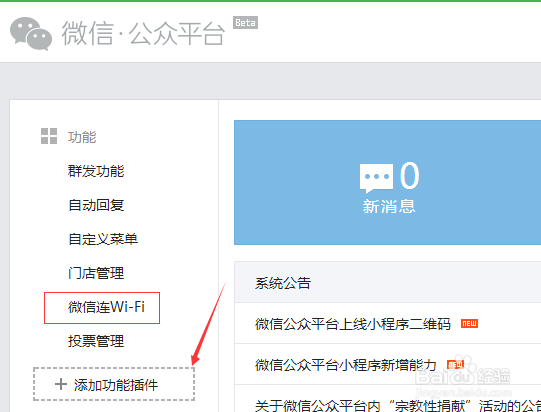Image resolution: width=541 pixels, height=412 pixels.
Task: Open 门店管理 in the sidebar
Action: coord(96,273)
